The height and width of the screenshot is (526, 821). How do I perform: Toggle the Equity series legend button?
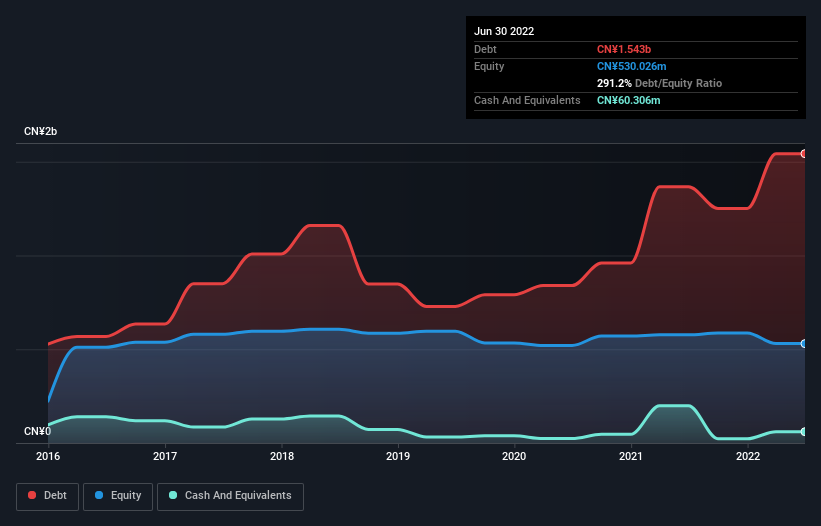(118, 496)
